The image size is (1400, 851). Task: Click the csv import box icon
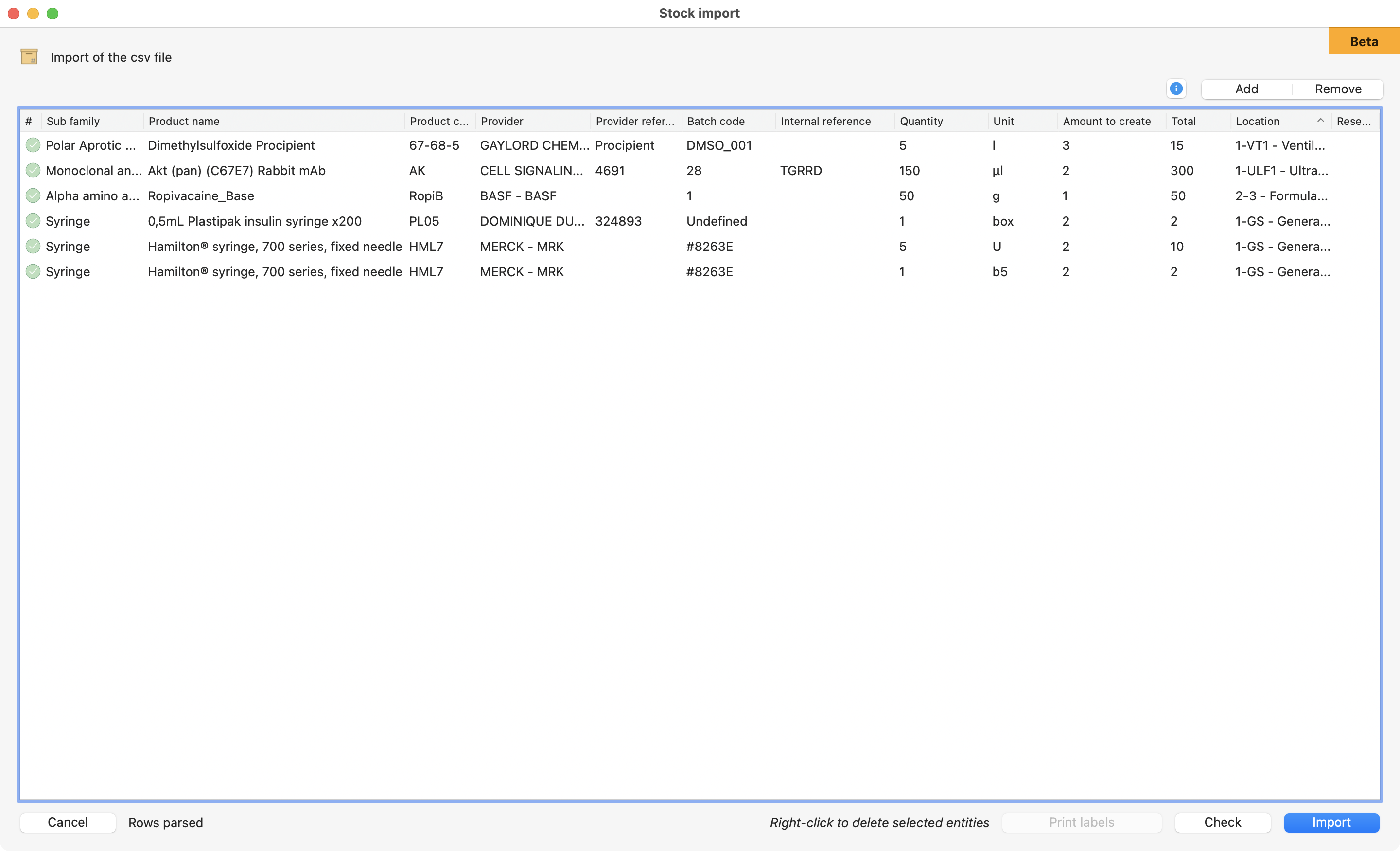pyautogui.click(x=29, y=57)
